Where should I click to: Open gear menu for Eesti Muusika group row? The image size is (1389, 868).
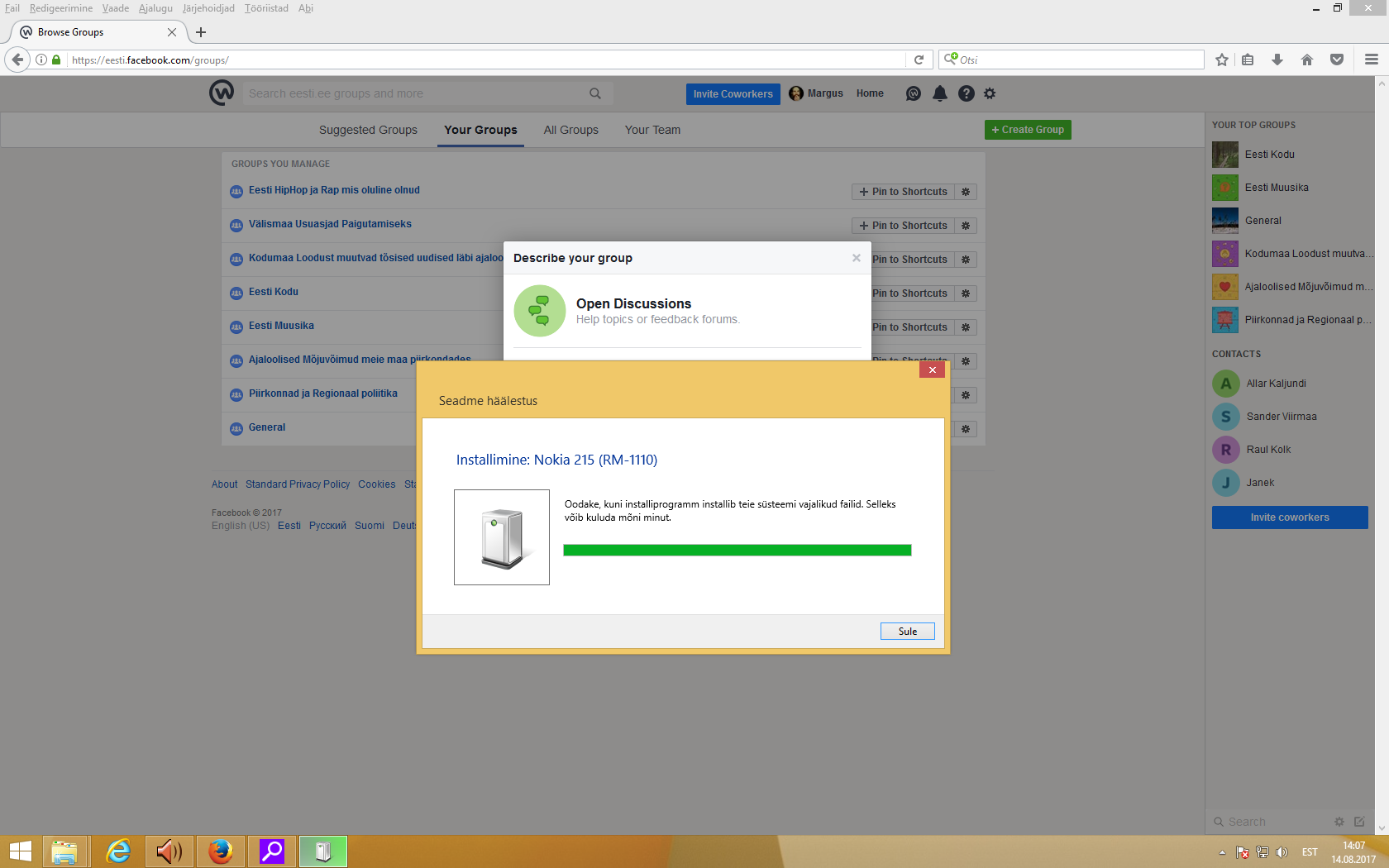pos(966,327)
